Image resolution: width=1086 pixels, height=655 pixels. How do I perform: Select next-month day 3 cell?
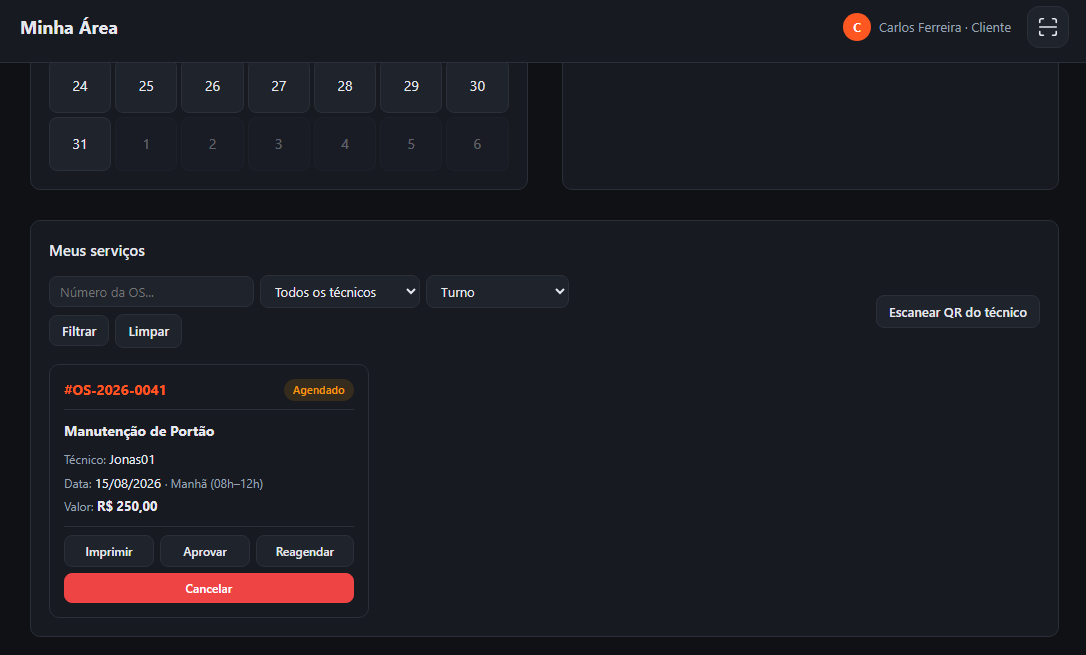[x=278, y=144]
